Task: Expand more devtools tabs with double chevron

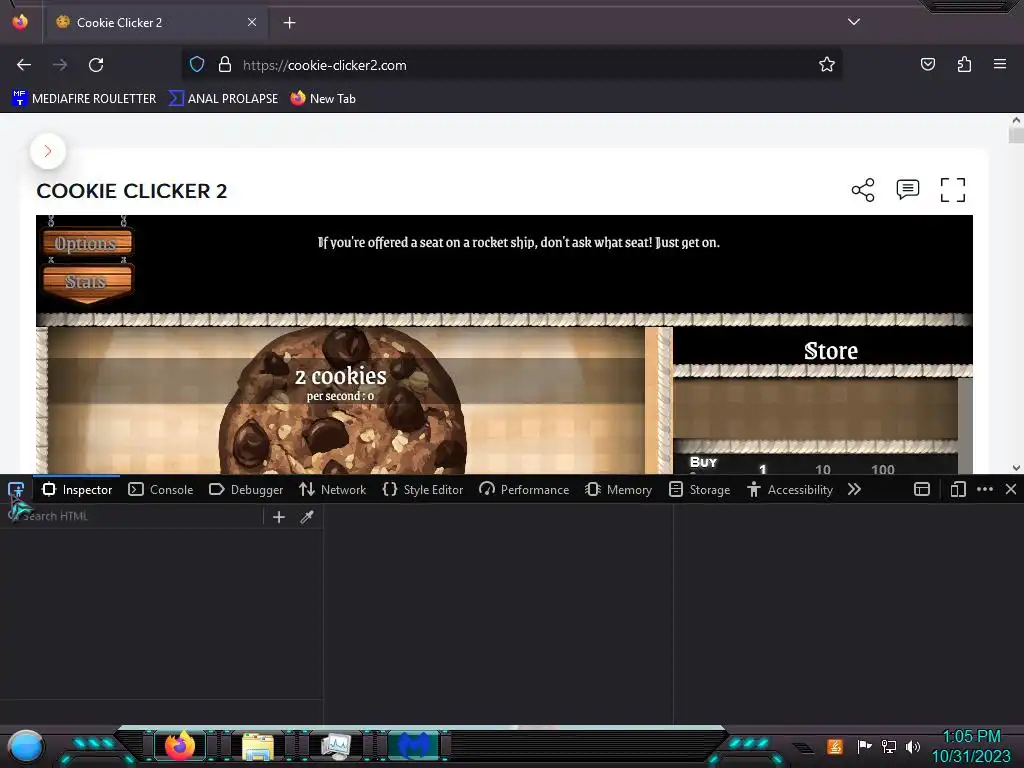Action: 854,489
